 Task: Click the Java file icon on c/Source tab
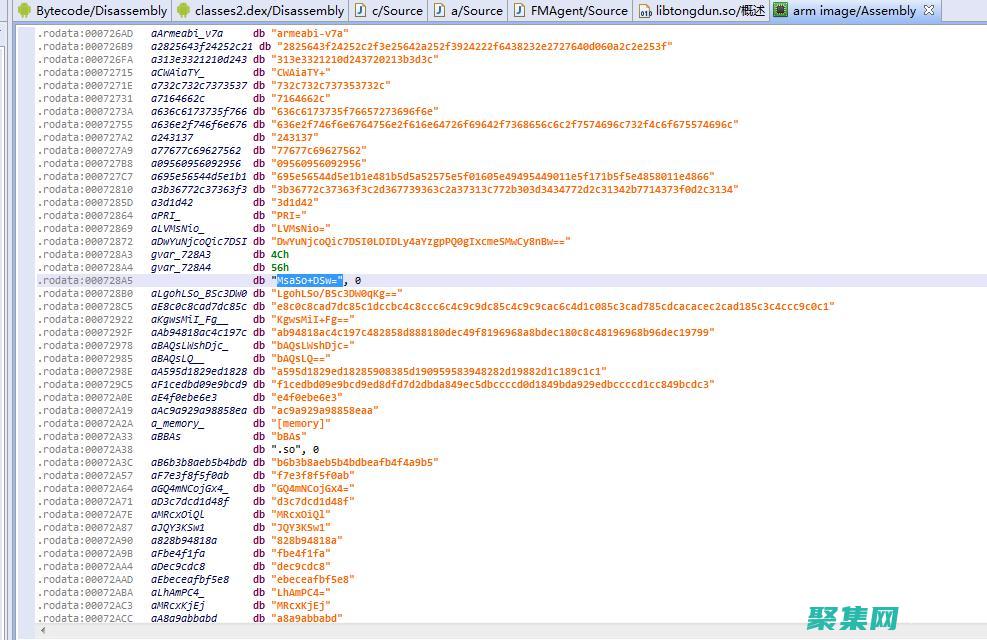coord(360,11)
